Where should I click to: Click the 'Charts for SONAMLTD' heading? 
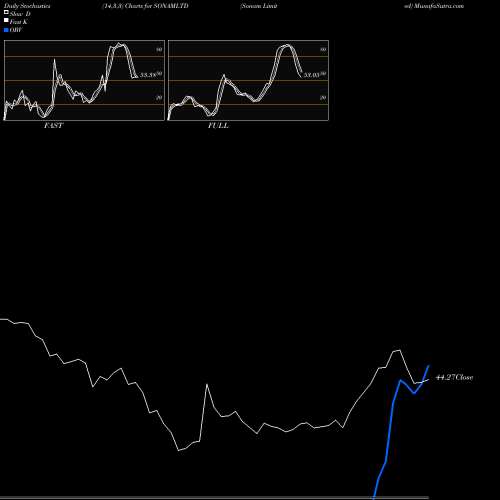coord(157,6)
